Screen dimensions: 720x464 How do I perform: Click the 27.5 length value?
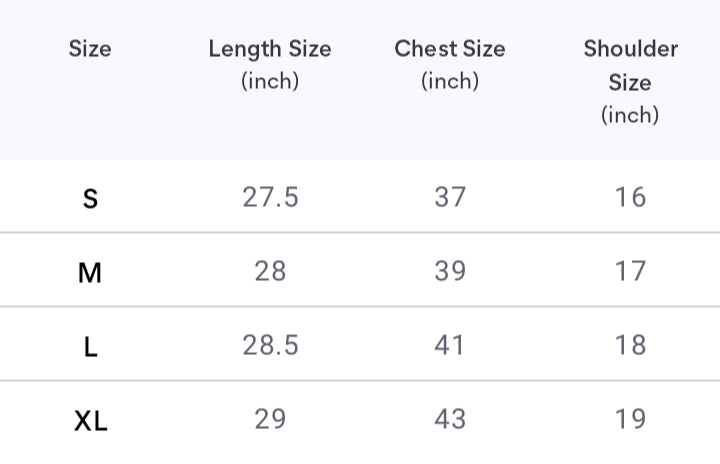(270, 197)
